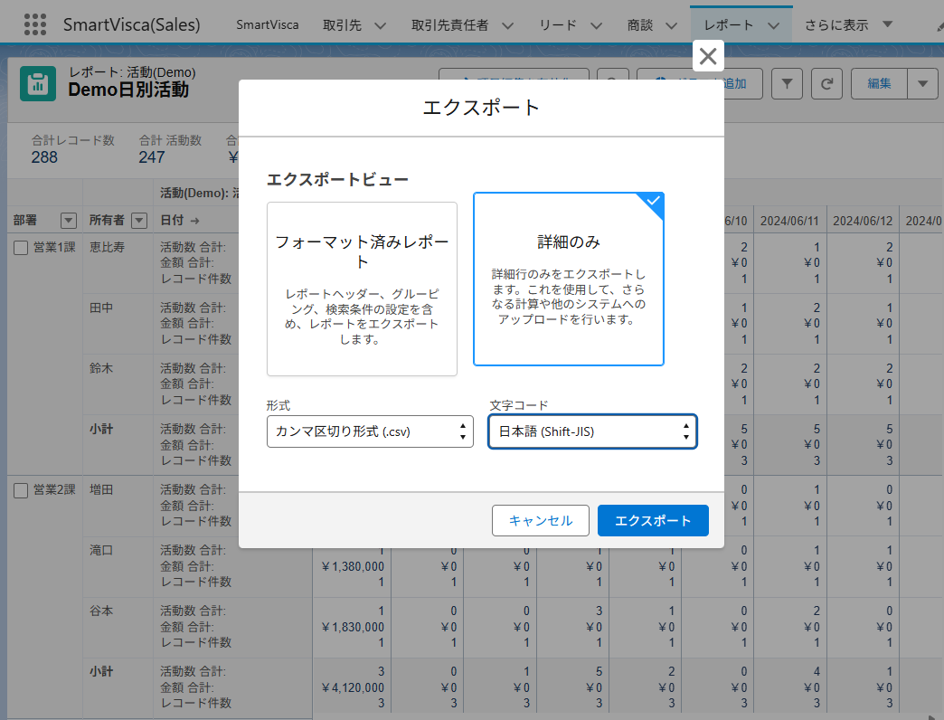The width and height of the screenshot is (944, 720).
Task: Click the filter funnel icon
Action: click(787, 84)
